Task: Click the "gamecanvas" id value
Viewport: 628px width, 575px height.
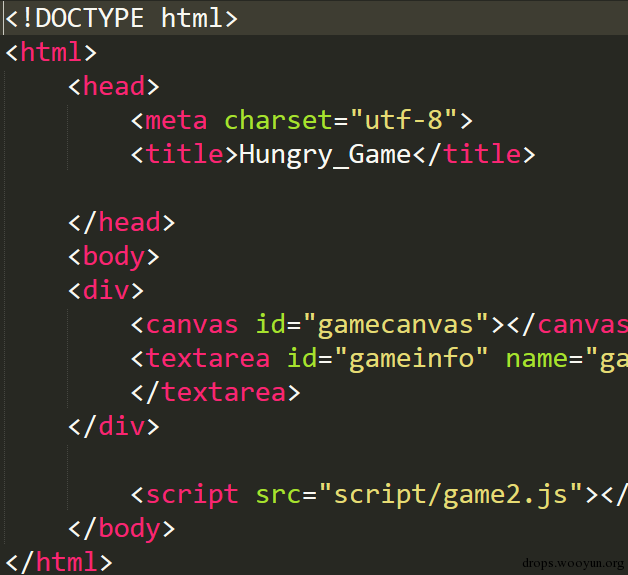Action: [x=396, y=326]
